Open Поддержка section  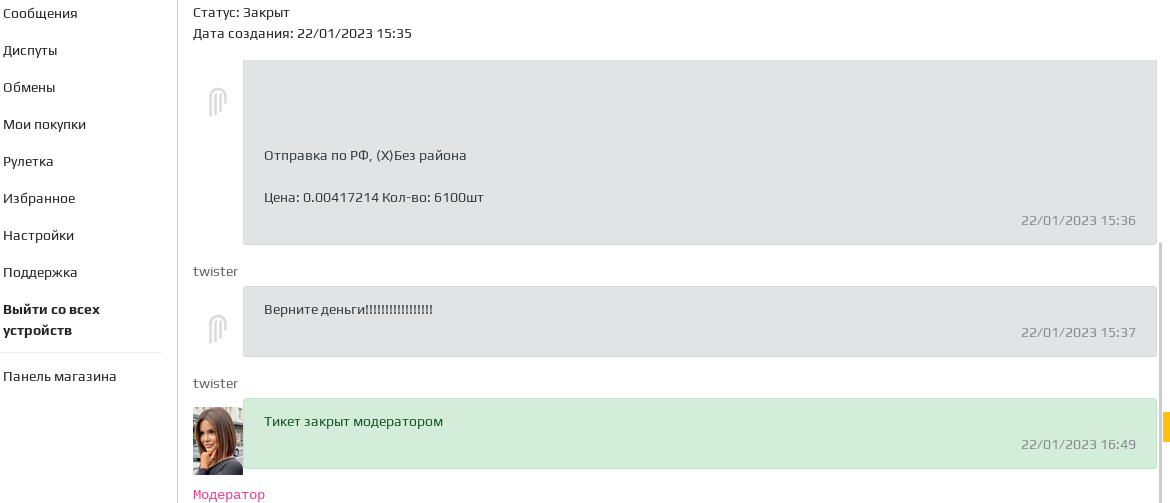click(x=40, y=272)
